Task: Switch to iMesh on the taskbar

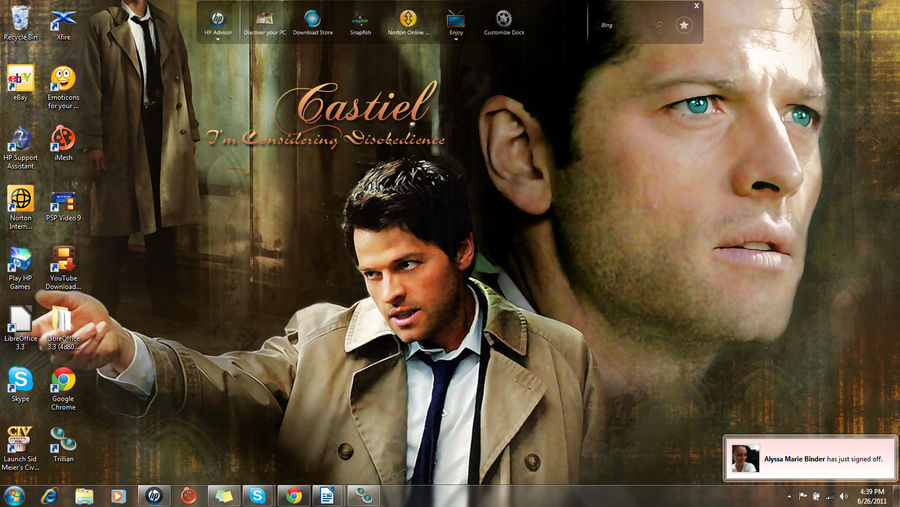Action: 188,496
